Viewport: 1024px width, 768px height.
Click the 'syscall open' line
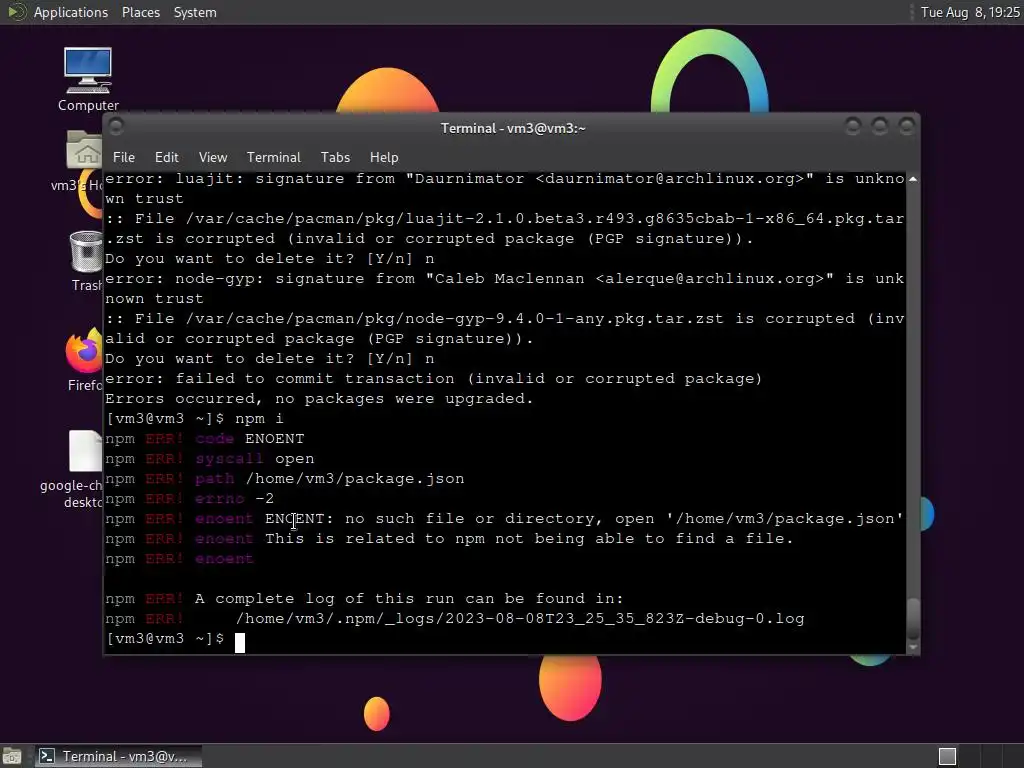click(x=210, y=459)
